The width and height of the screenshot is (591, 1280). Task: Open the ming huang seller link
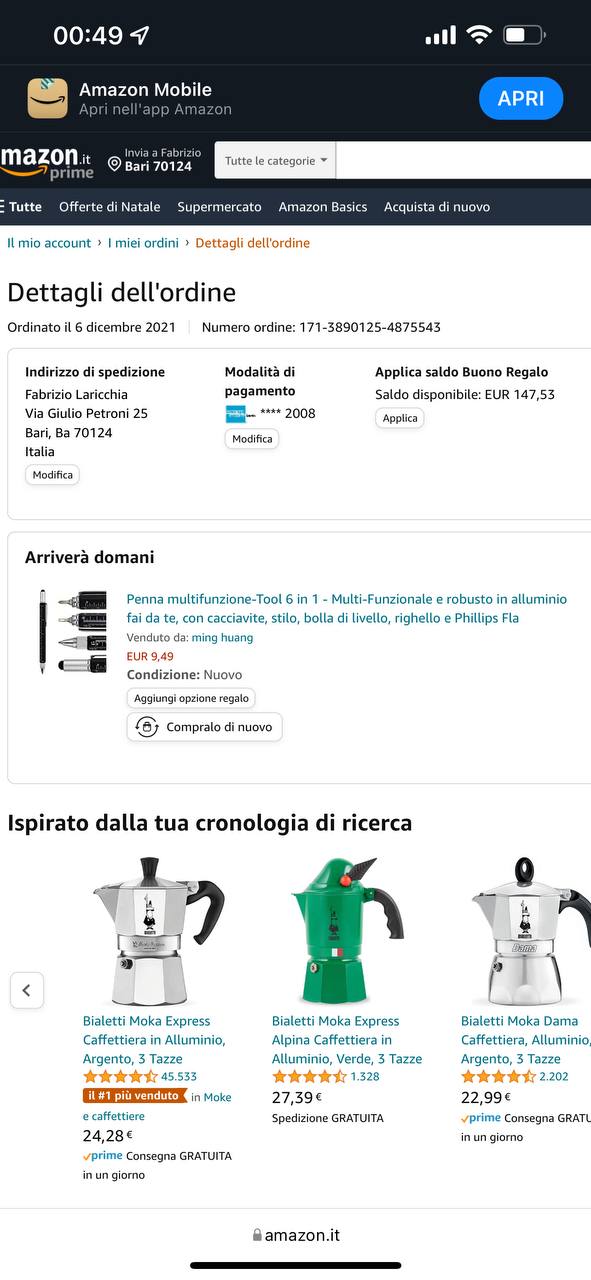222,638
